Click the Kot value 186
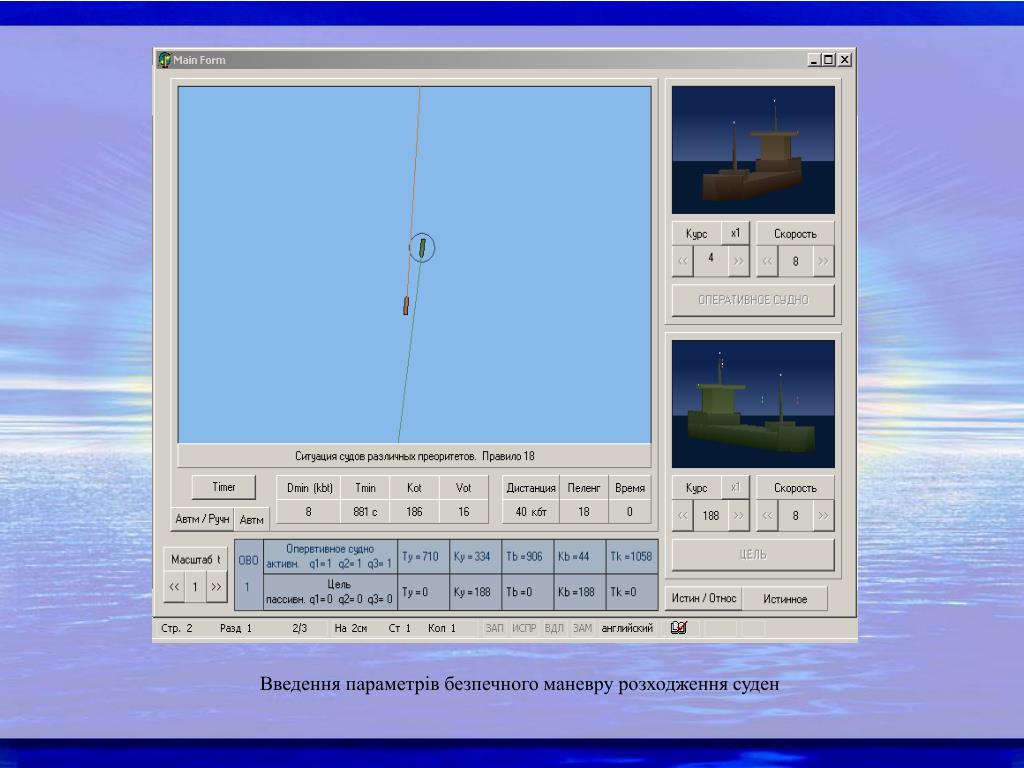Image resolution: width=1024 pixels, height=768 pixels. pos(414,512)
